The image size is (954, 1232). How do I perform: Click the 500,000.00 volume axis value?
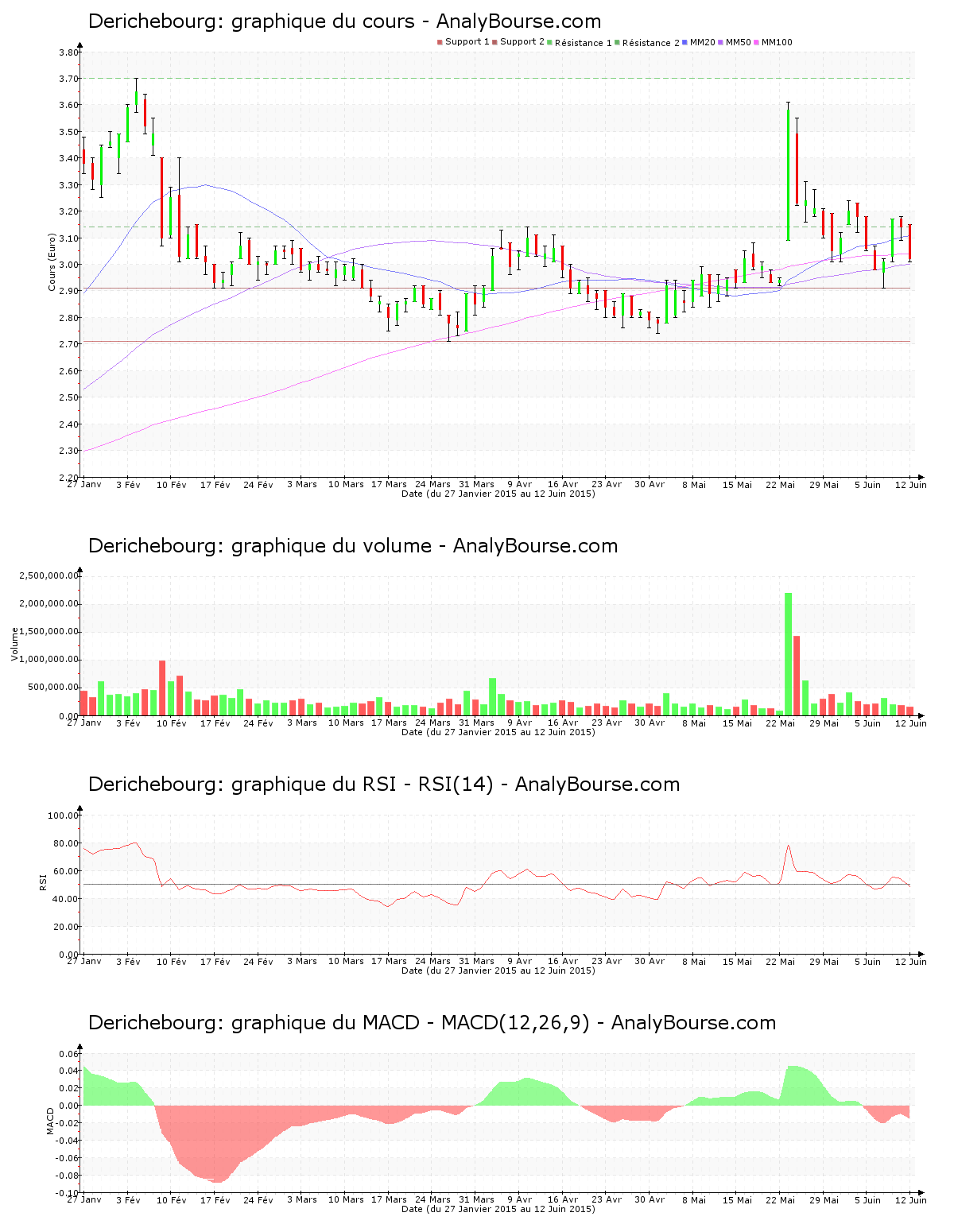pos(52,688)
